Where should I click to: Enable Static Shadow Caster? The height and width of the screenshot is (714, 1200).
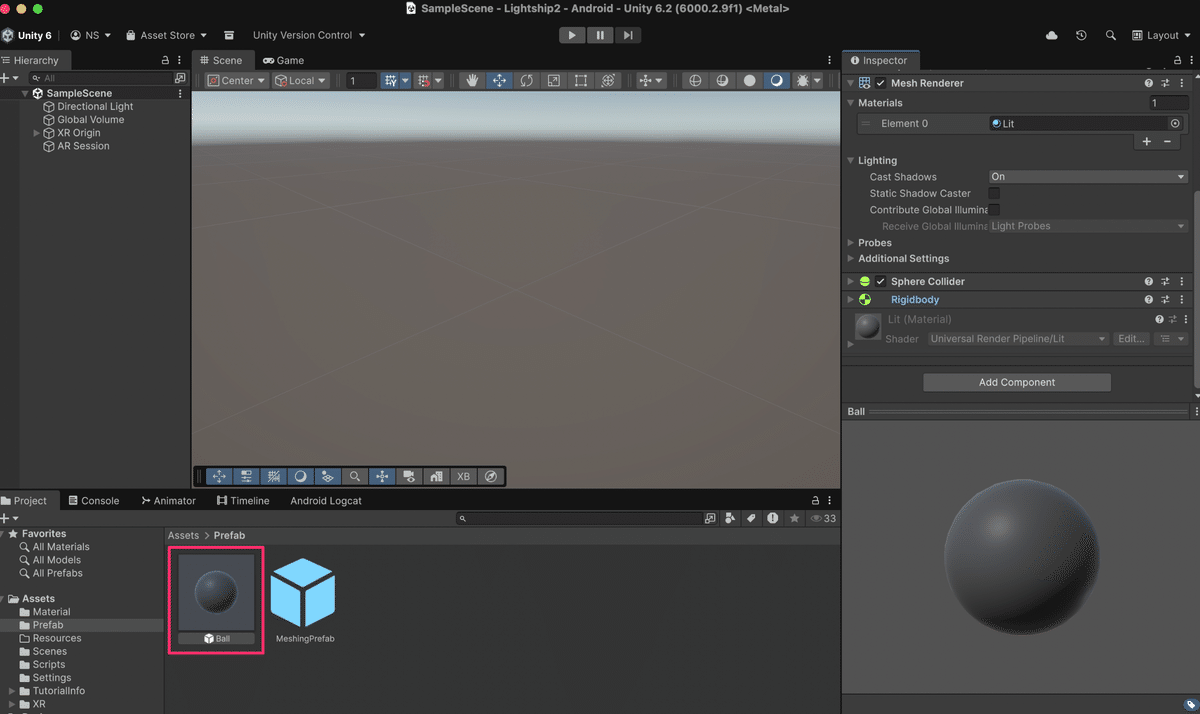[995, 193]
